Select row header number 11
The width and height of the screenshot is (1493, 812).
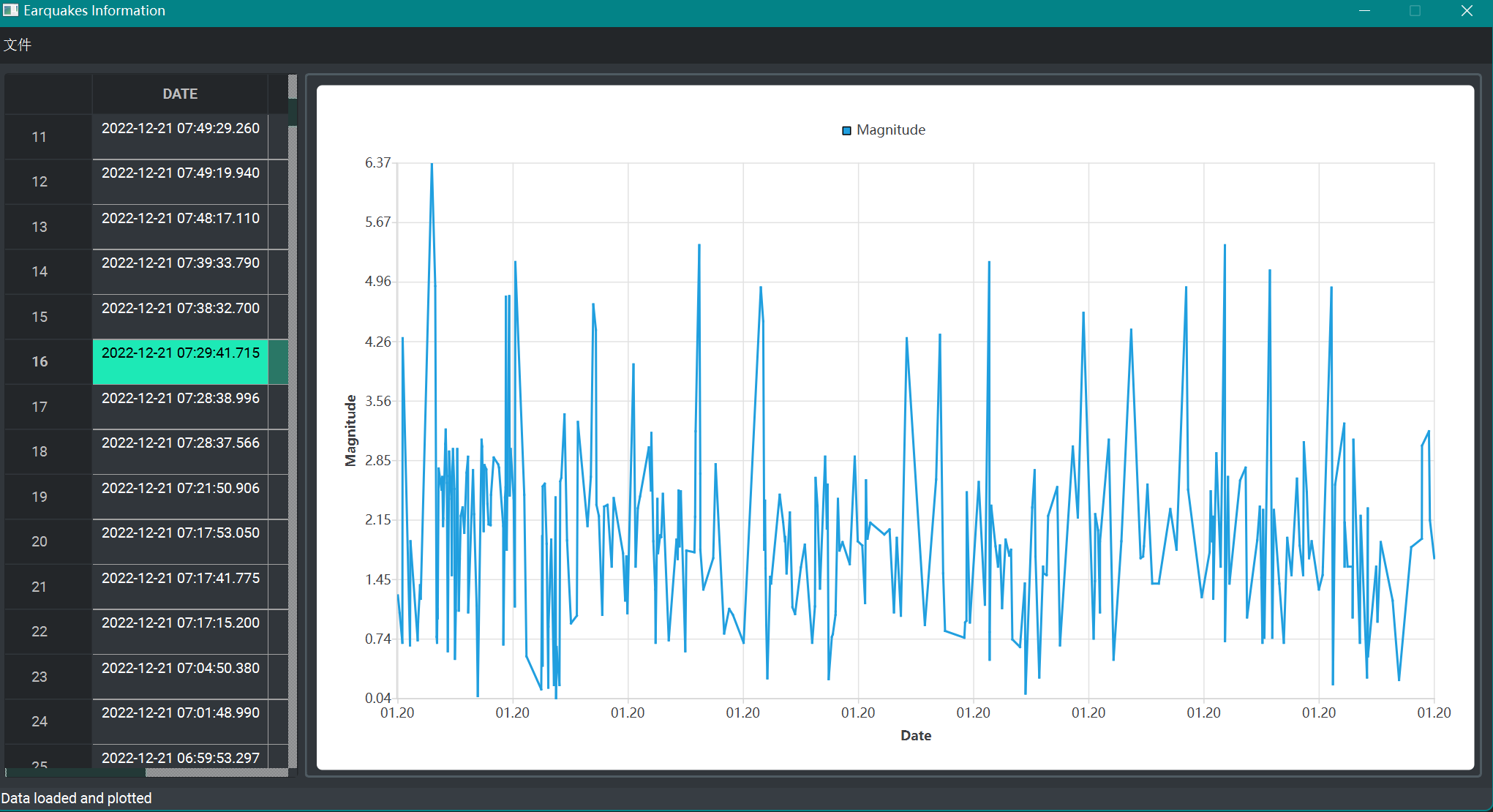[x=40, y=137]
